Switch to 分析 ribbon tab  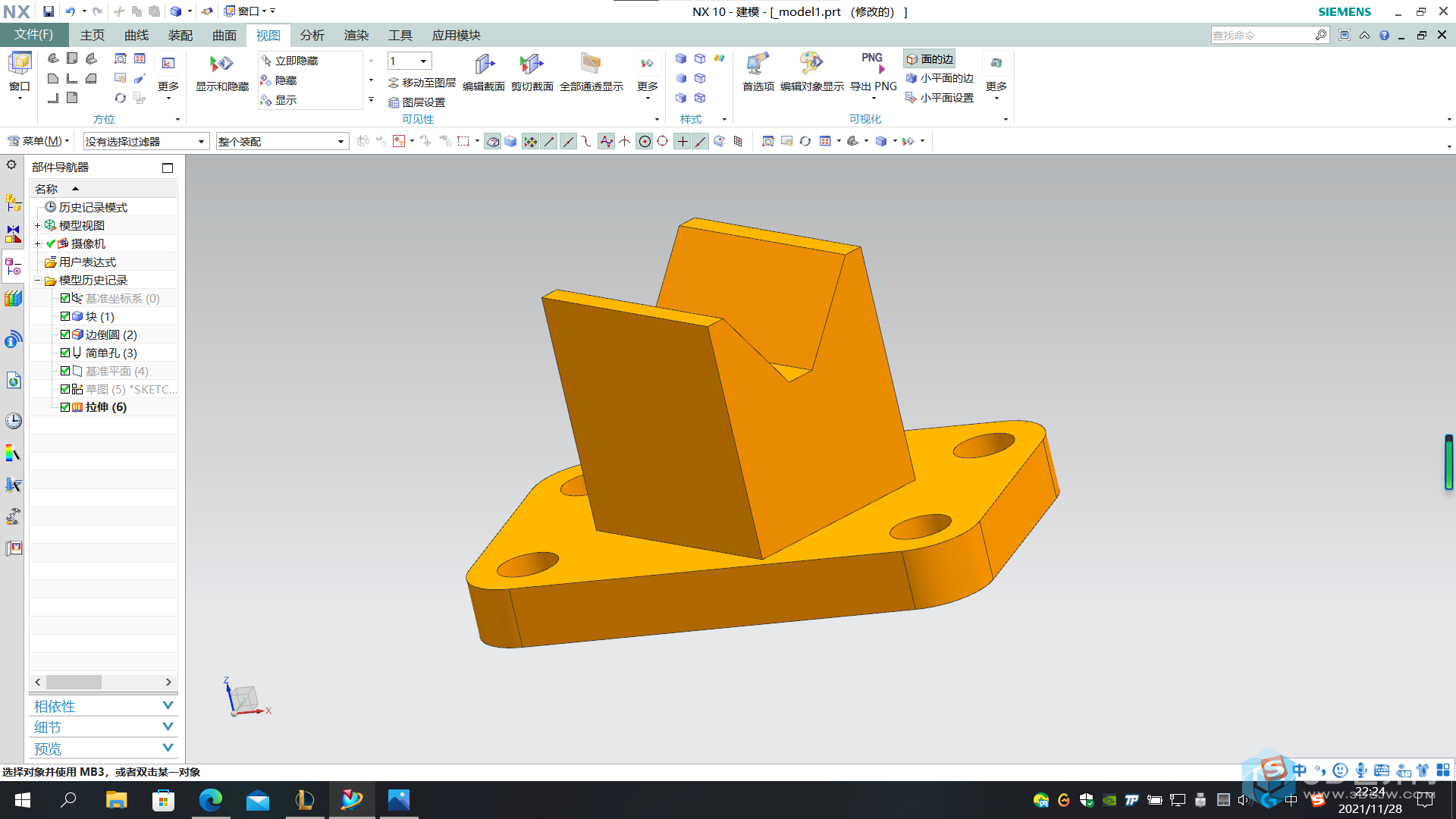click(x=312, y=35)
